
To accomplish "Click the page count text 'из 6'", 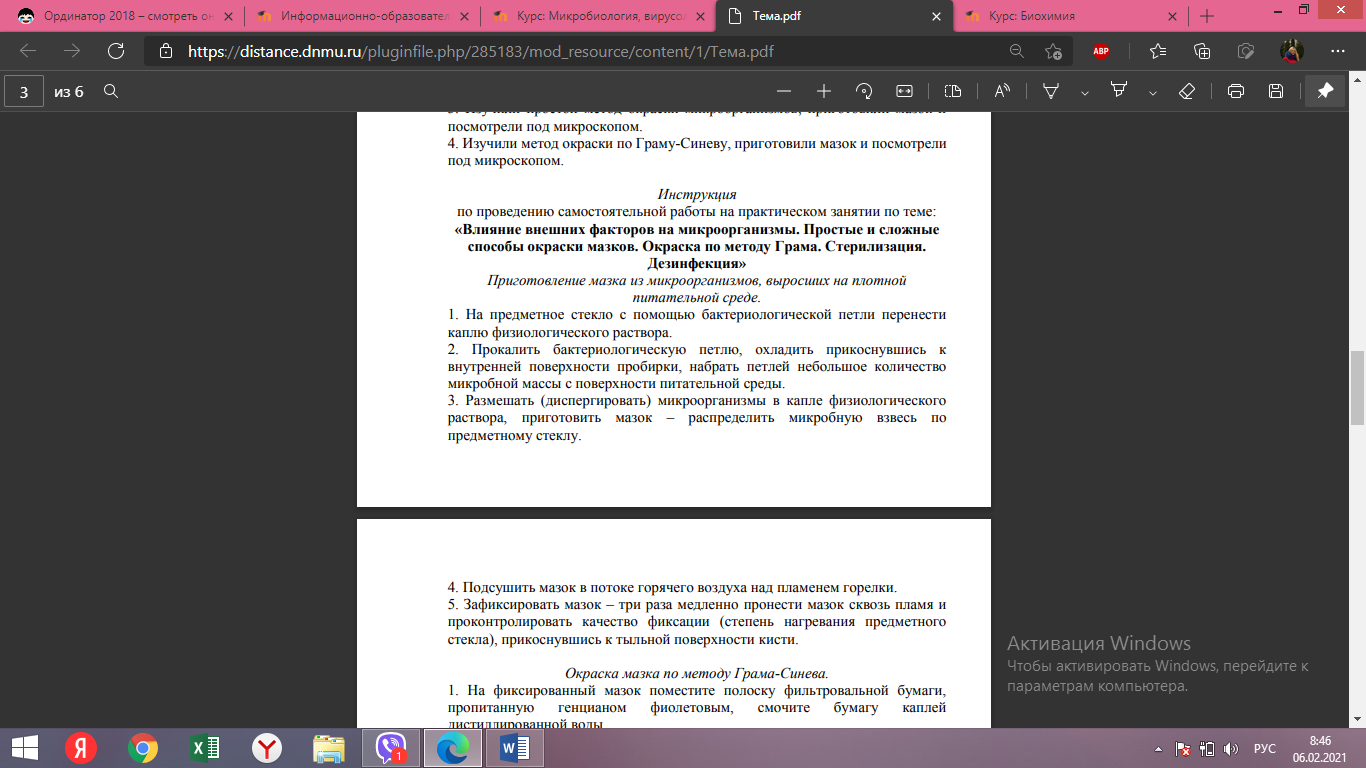I will pyautogui.click(x=69, y=91).
